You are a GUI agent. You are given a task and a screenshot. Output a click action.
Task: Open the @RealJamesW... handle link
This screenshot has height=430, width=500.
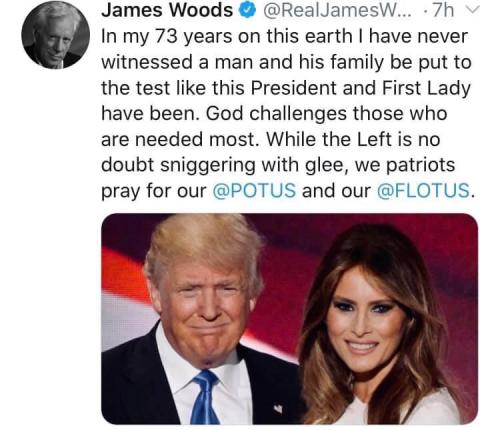(337, 10)
